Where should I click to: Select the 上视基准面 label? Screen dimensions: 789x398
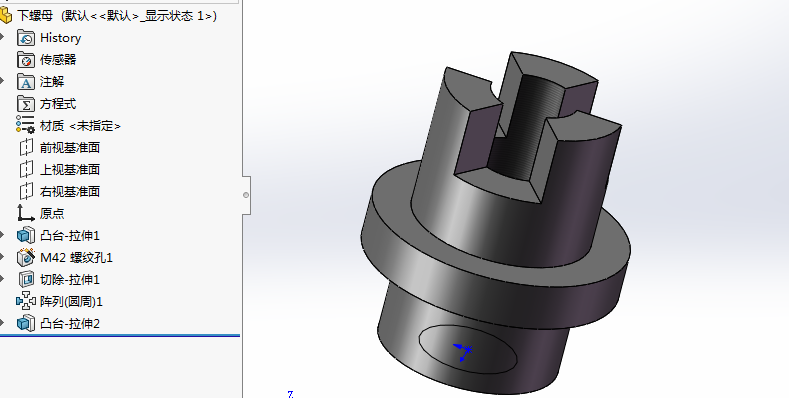coord(70,170)
